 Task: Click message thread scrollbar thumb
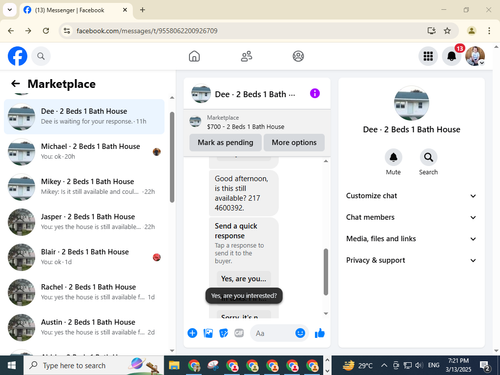pos(326,272)
